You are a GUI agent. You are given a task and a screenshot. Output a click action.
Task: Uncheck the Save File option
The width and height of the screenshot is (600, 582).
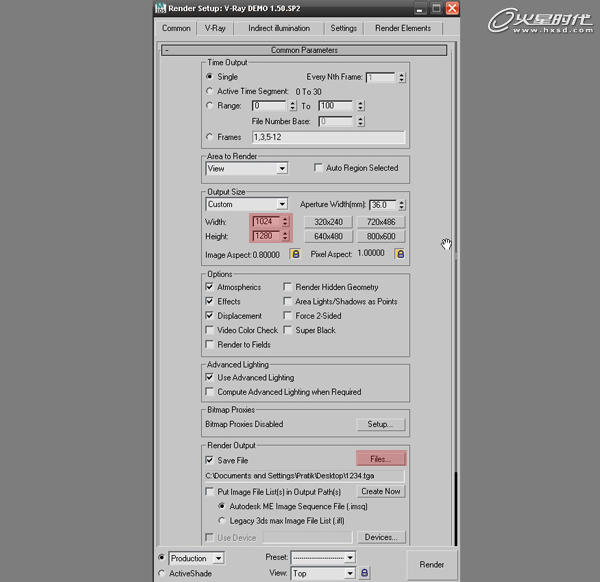point(209,460)
